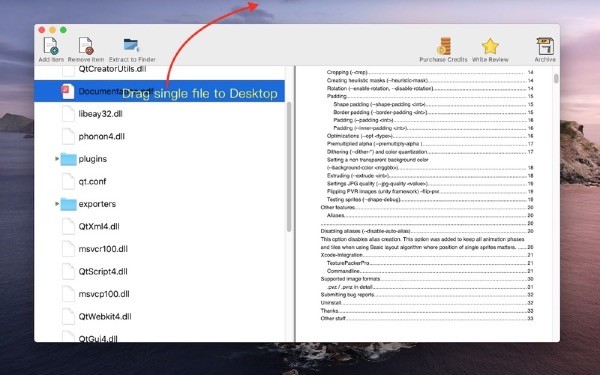600x375 pixels.
Task: Click the Add Item toolbar icon
Action: [51, 46]
